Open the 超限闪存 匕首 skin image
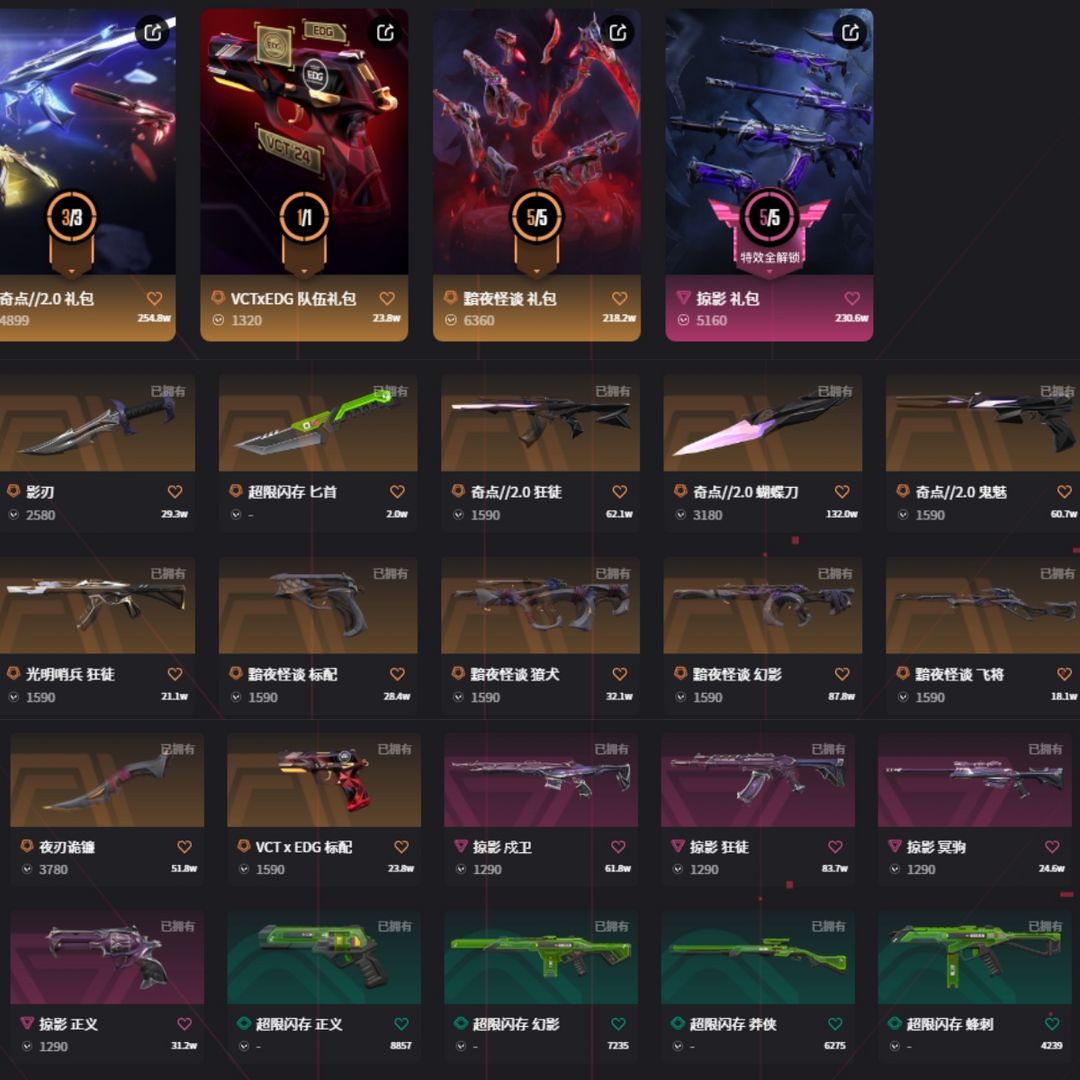 tap(318, 424)
